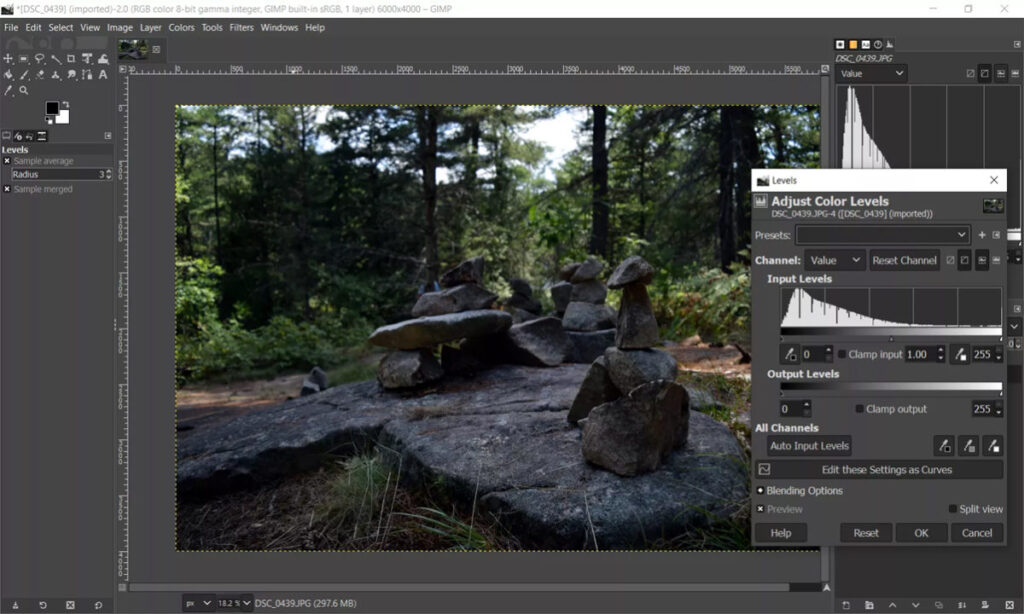The height and width of the screenshot is (614, 1024).
Task: Pick the Text tool (A icon)
Action: tap(103, 74)
